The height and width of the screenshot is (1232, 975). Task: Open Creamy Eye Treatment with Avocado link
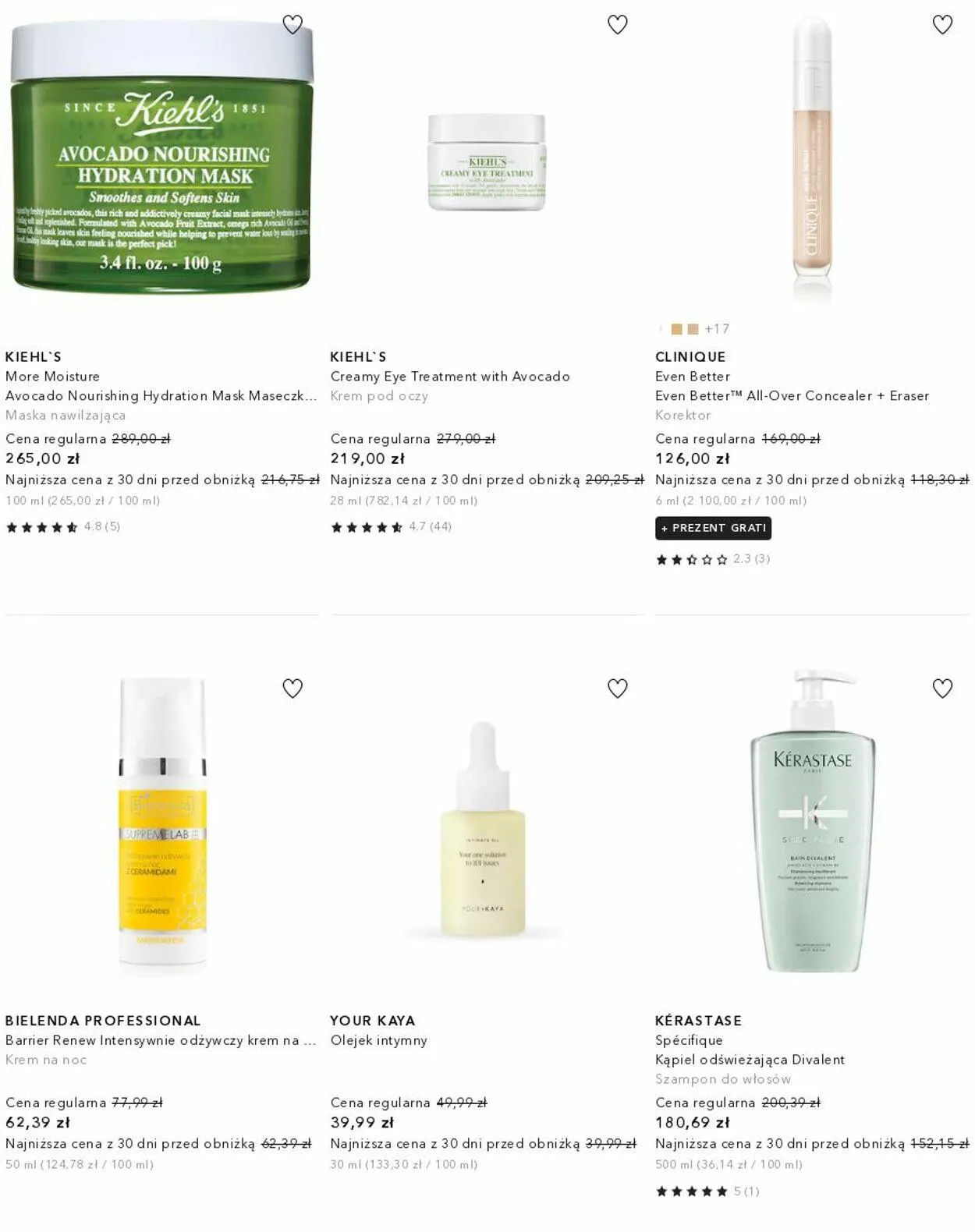(x=450, y=376)
